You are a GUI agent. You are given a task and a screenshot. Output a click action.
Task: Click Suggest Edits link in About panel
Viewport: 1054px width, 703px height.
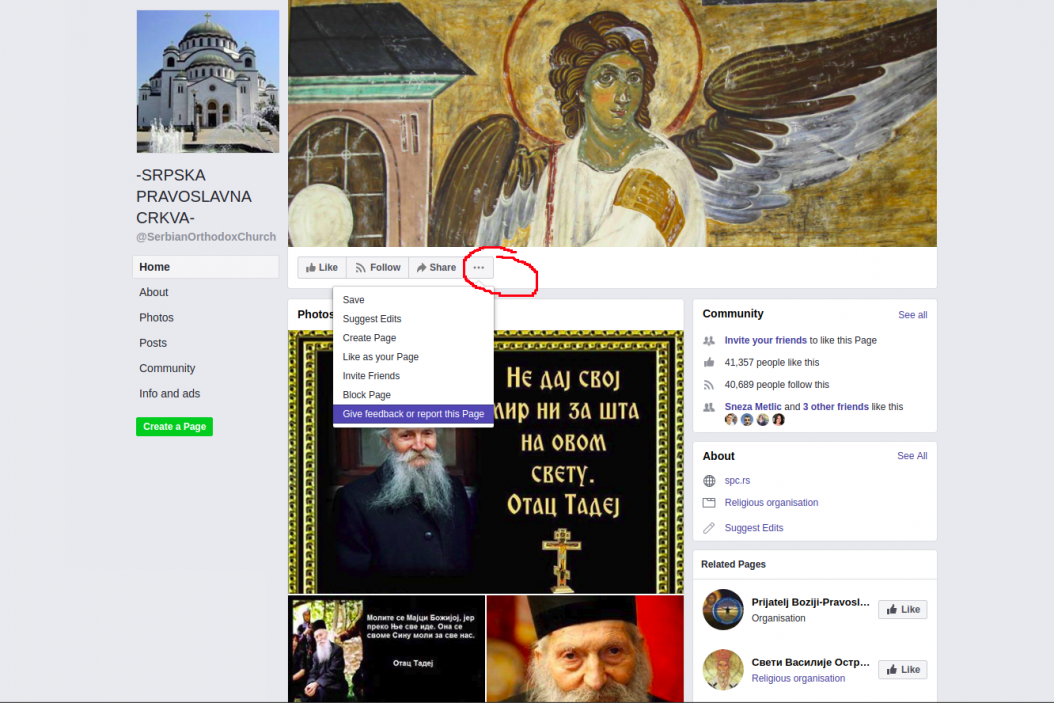tap(754, 528)
